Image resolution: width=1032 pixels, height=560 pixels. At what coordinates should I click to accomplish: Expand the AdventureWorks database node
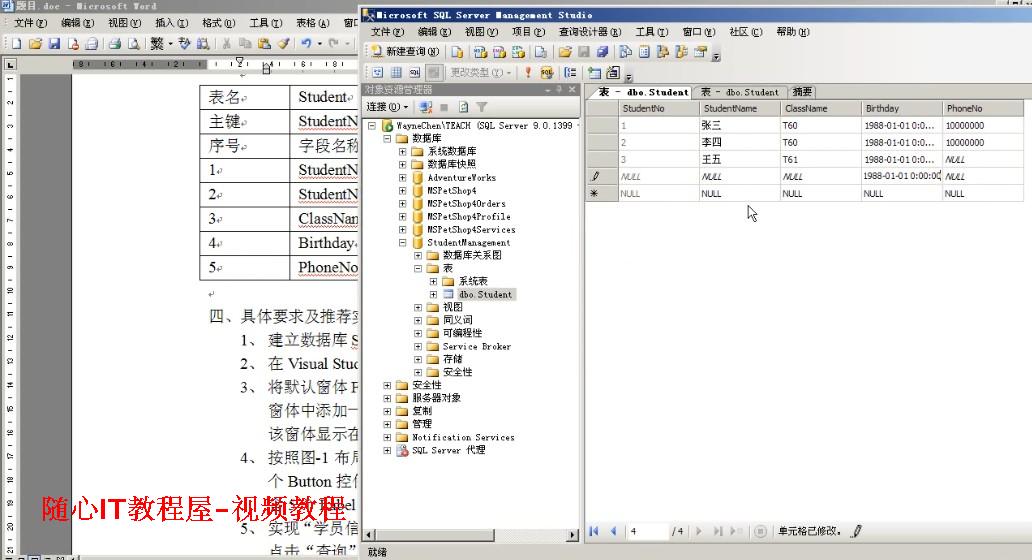[x=402, y=178]
